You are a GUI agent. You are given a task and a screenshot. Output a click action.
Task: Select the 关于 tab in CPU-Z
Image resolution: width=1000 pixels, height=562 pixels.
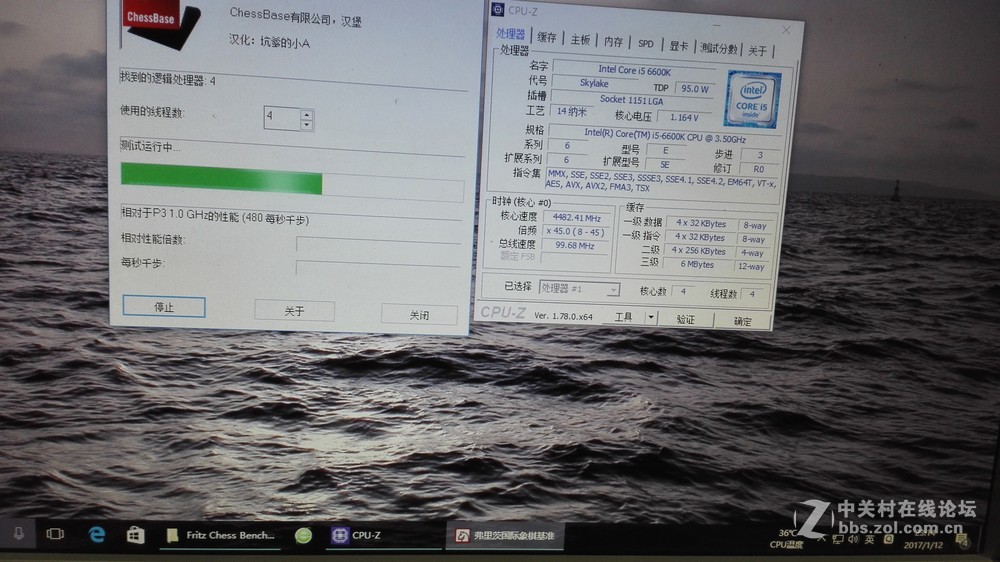[x=758, y=50]
